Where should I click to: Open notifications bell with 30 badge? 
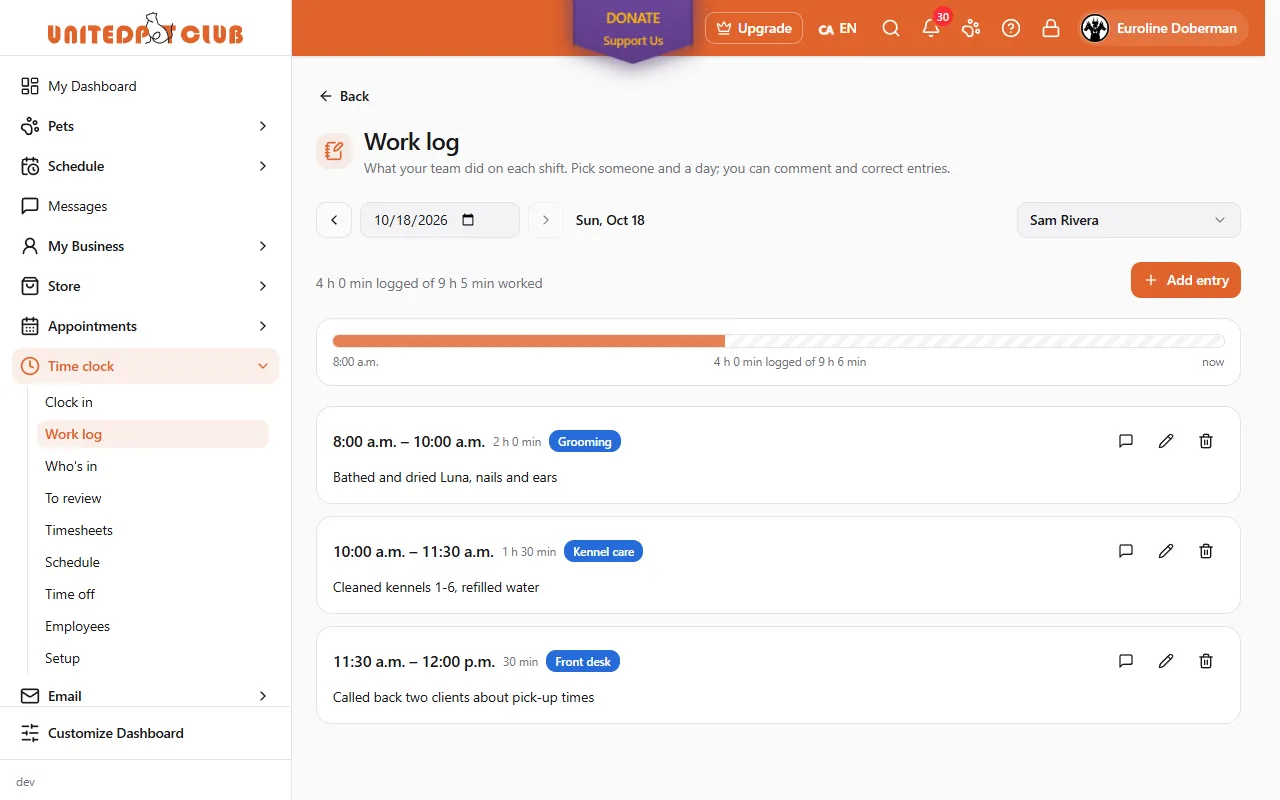pyautogui.click(x=931, y=28)
